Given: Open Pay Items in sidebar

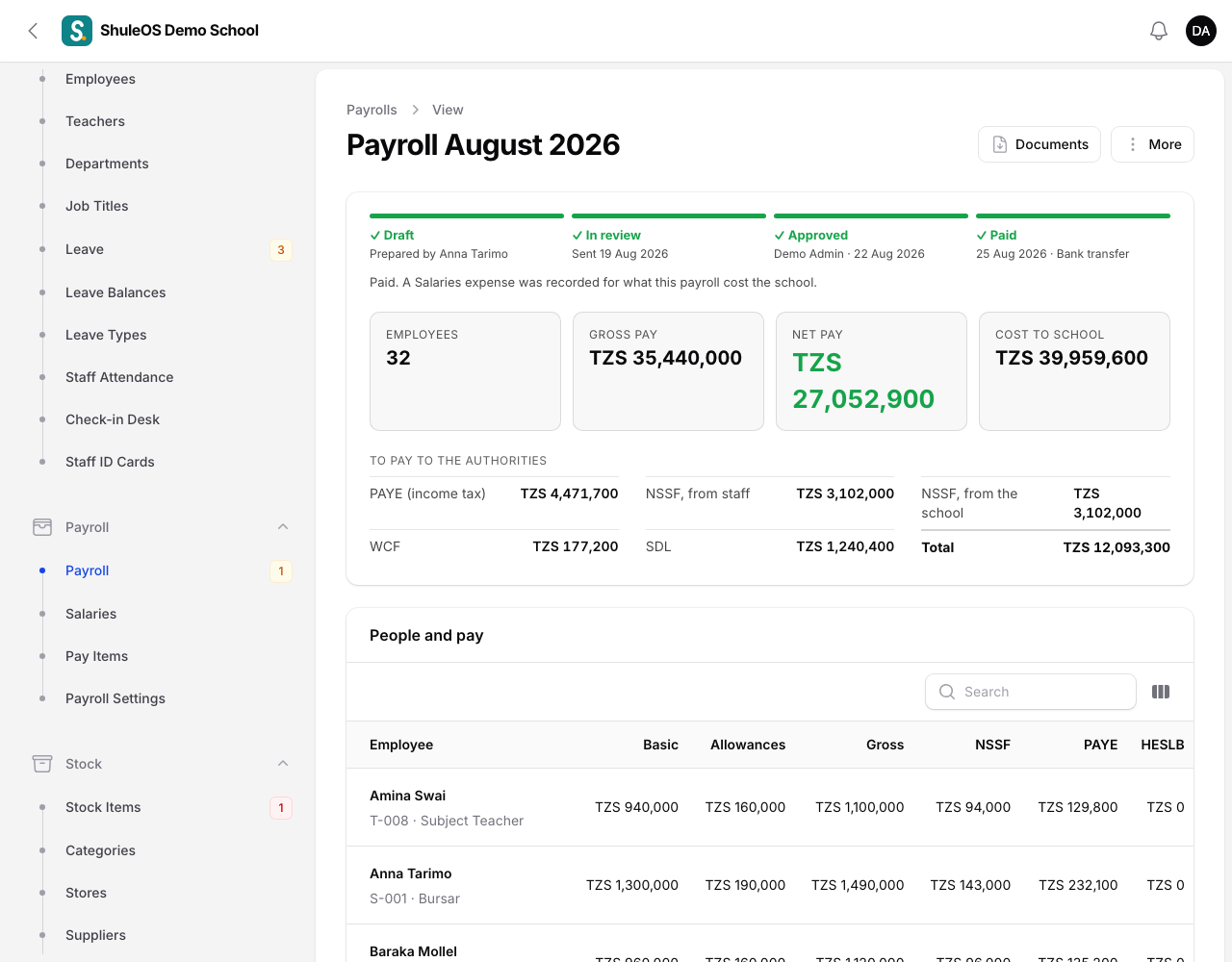Looking at the screenshot, I should (96, 656).
